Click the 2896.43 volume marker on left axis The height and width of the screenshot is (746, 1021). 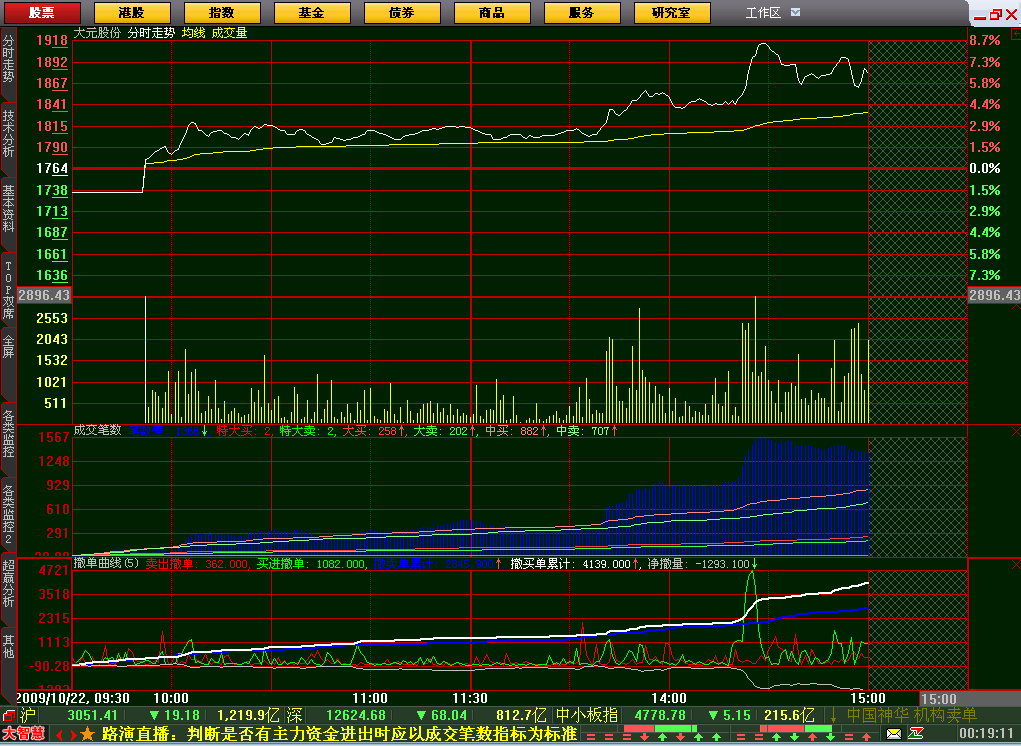pyautogui.click(x=44, y=295)
